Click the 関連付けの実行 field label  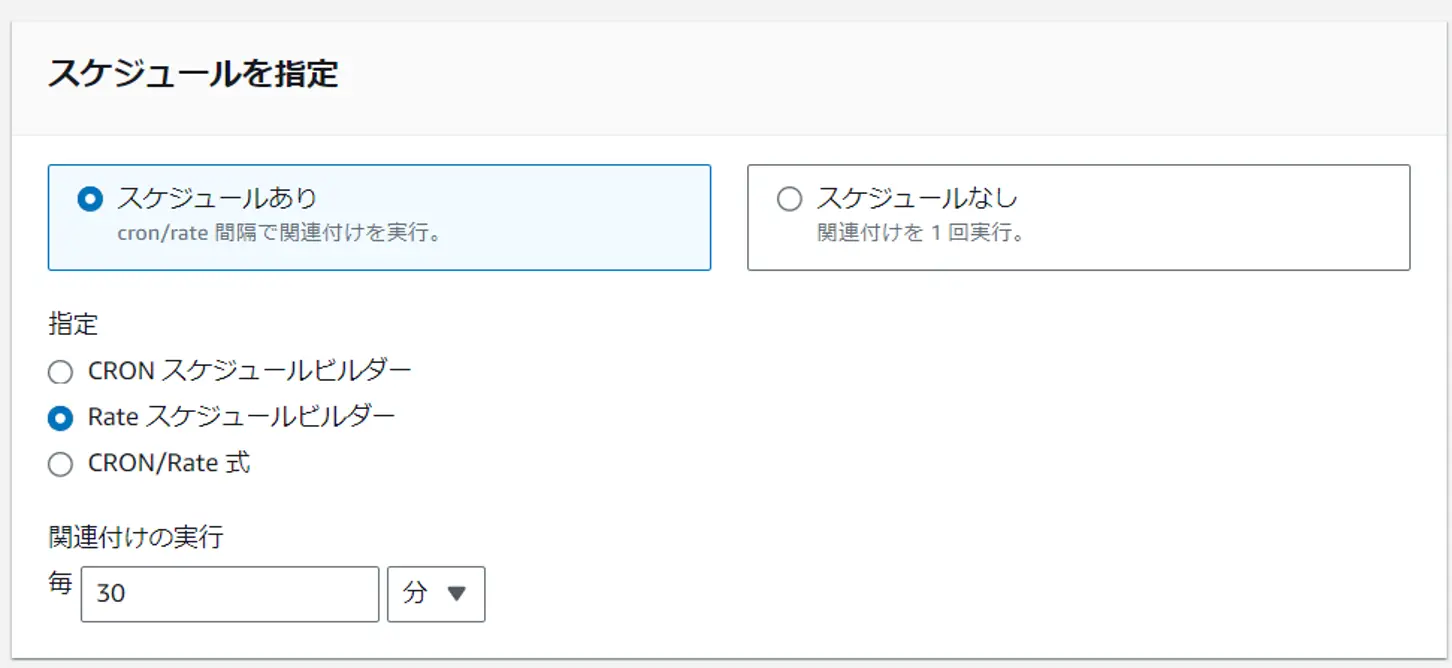(136, 537)
